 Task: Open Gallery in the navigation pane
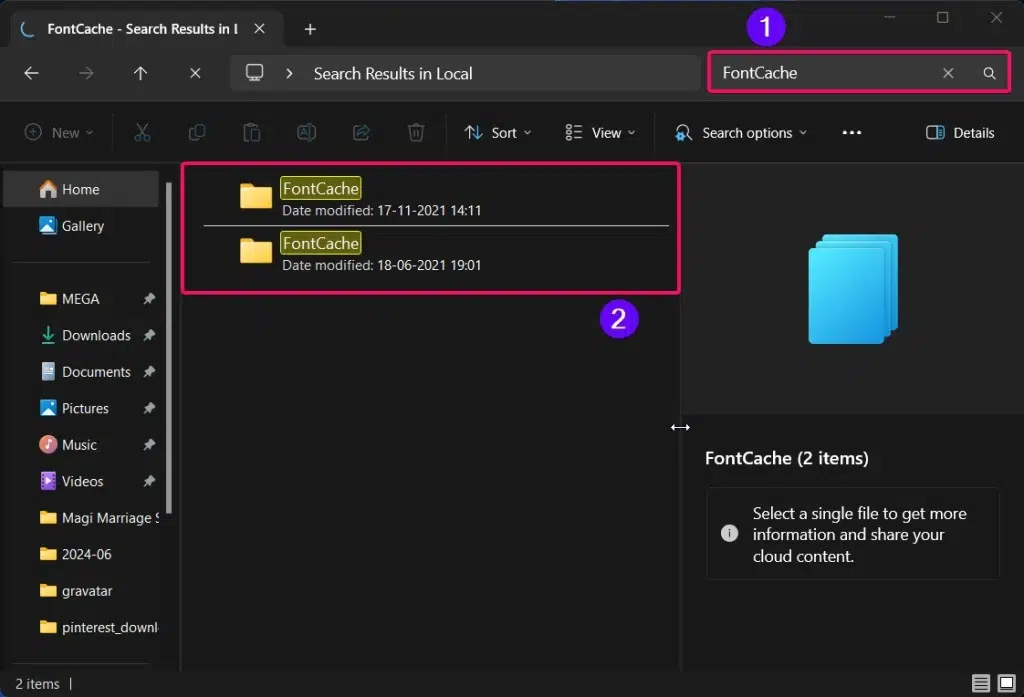(81, 226)
